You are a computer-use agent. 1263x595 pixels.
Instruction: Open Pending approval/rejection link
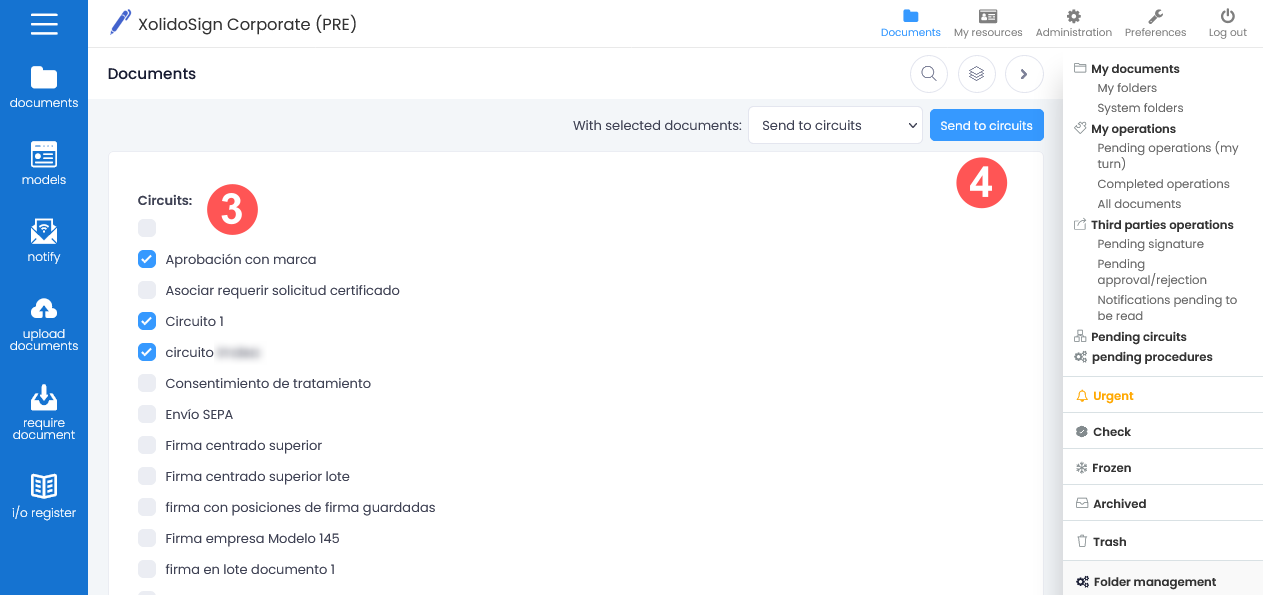pos(1152,272)
